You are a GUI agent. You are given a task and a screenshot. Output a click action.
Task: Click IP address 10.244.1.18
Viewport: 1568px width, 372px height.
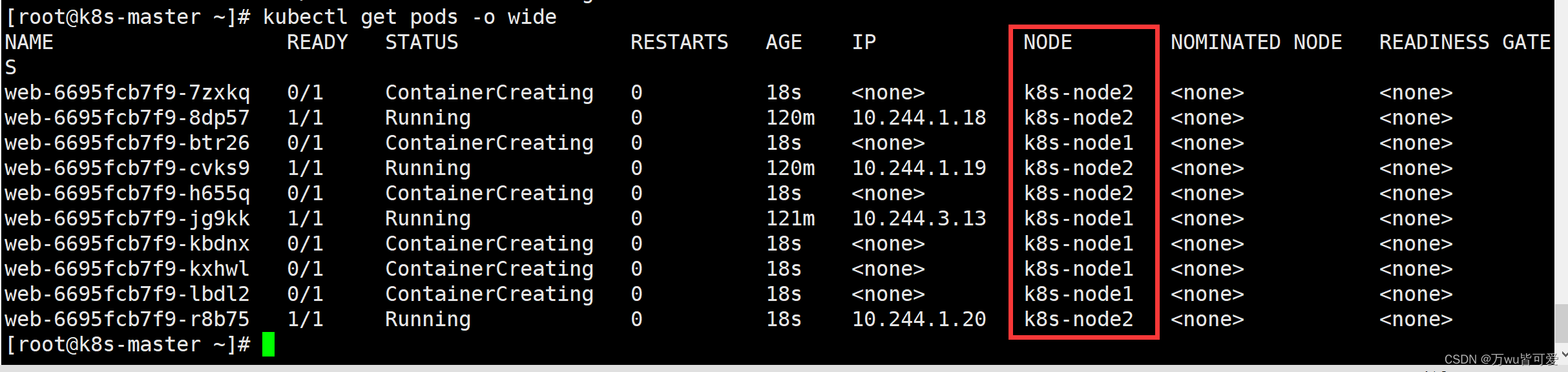click(919, 118)
